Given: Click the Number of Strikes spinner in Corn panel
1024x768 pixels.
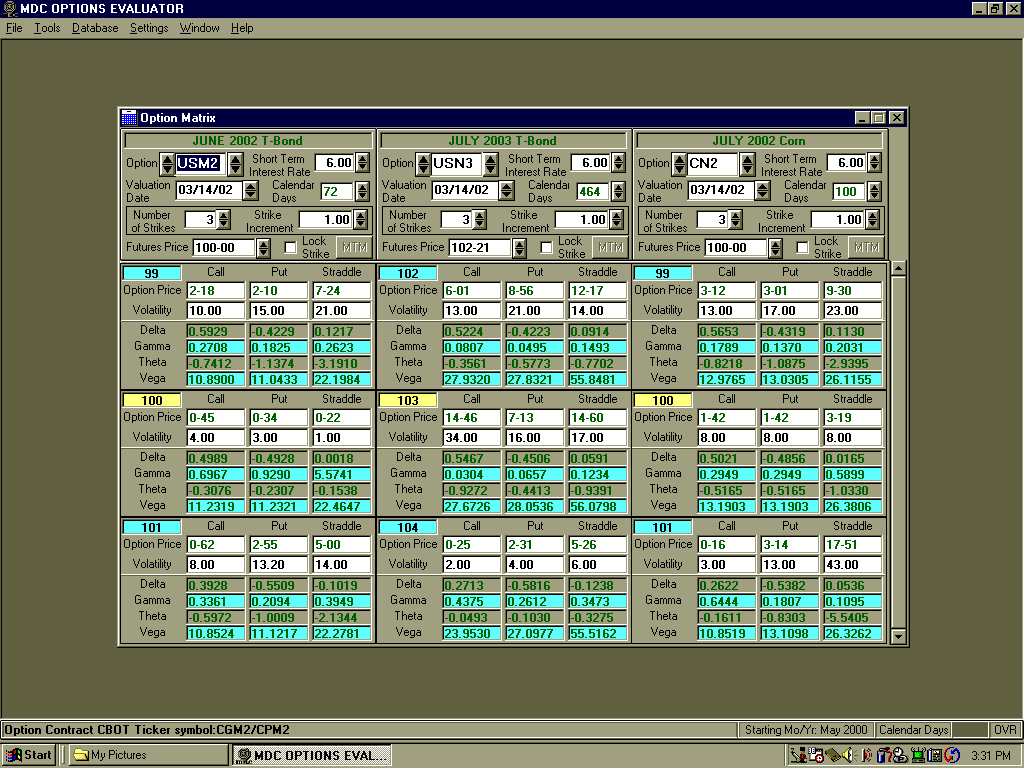Looking at the screenshot, I should click(736, 220).
